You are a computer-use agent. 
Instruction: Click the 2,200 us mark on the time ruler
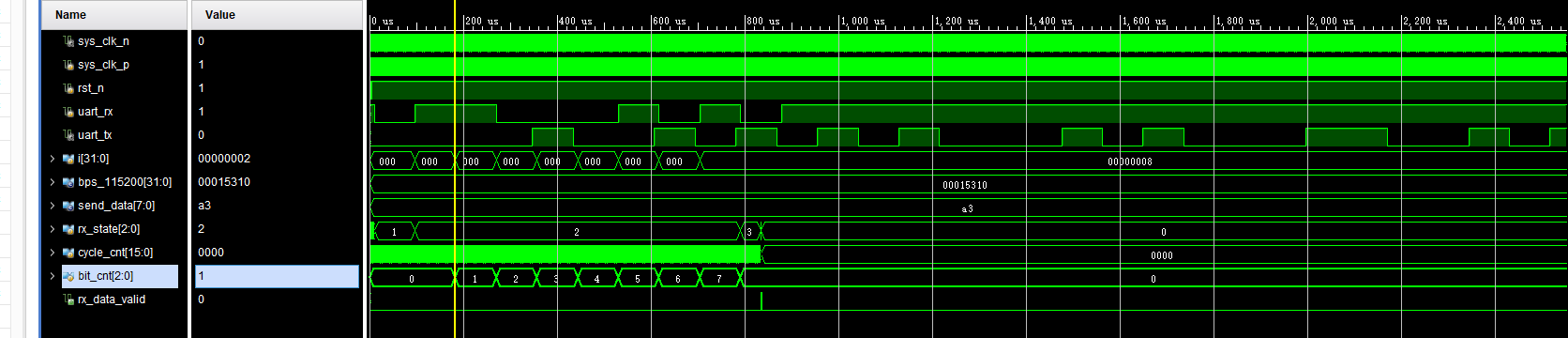[x=1425, y=21]
